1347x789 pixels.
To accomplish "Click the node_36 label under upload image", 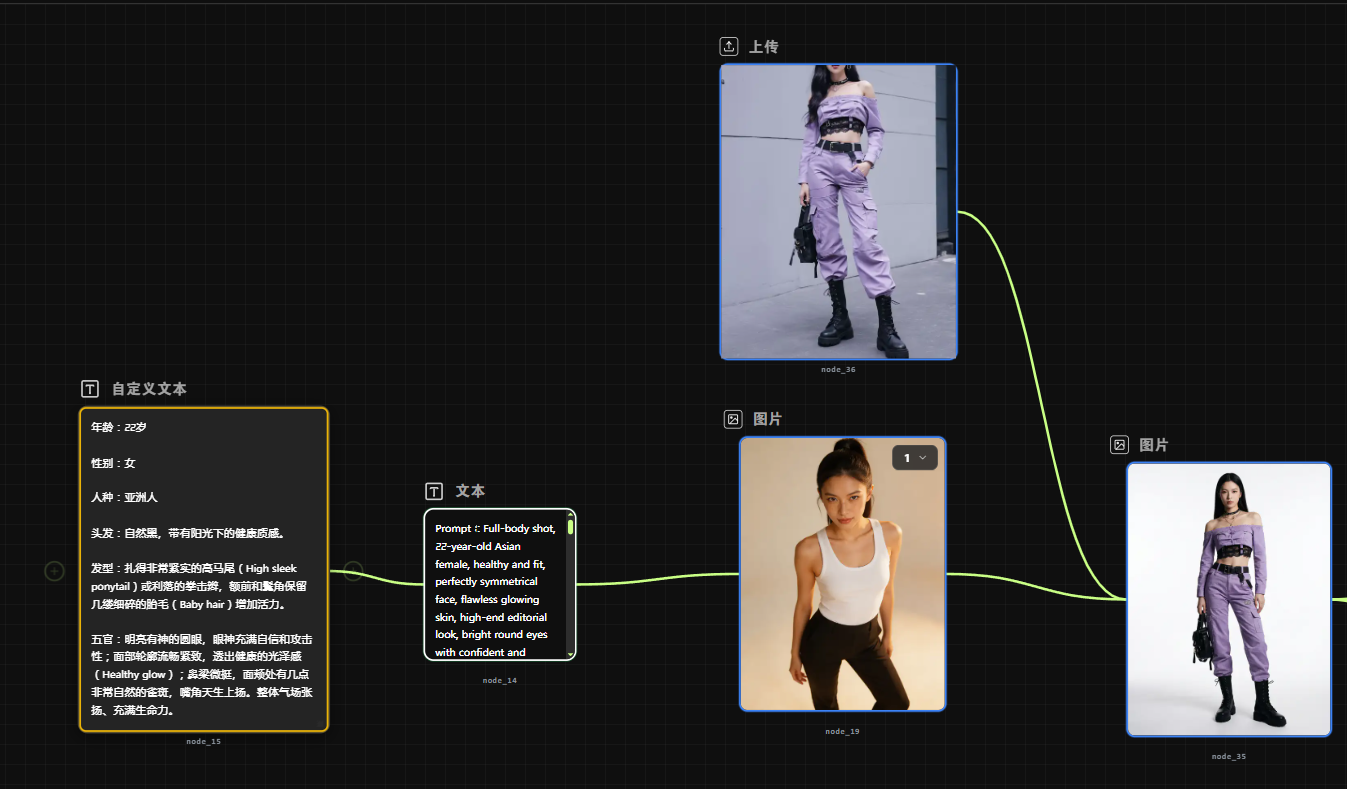I will pos(838,370).
